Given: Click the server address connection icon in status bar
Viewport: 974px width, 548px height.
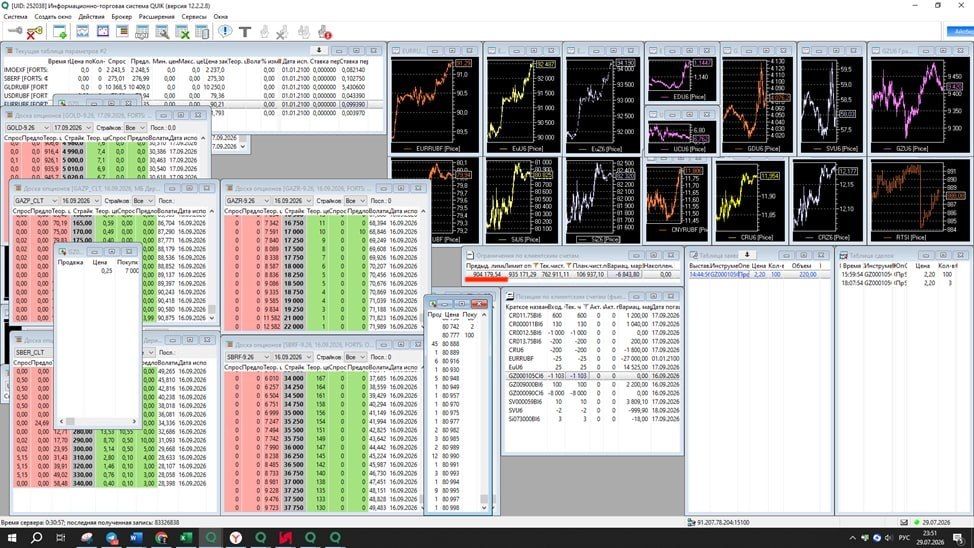Looking at the screenshot, I should [691, 523].
